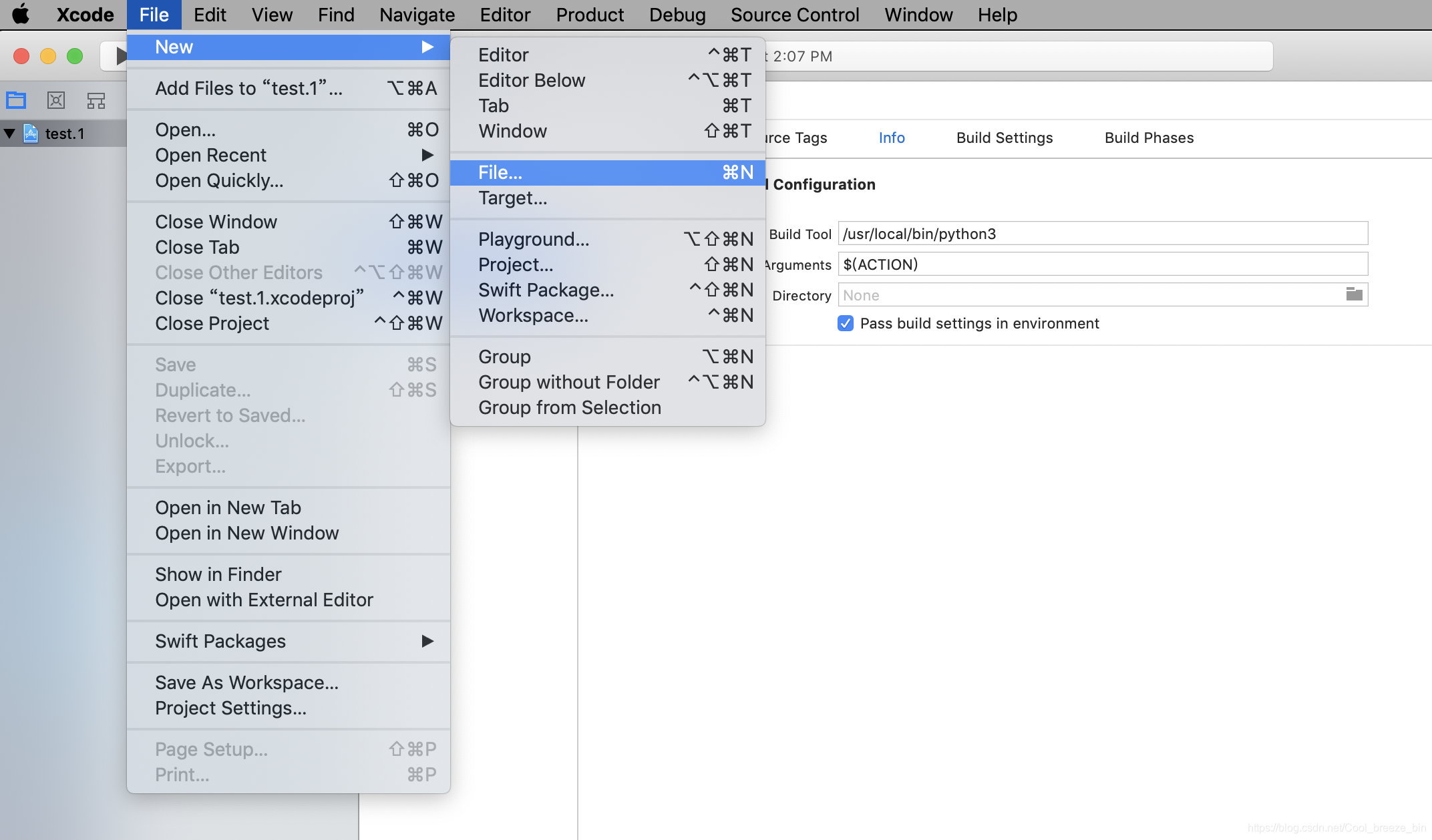Choose Group without Folder

coord(608,382)
